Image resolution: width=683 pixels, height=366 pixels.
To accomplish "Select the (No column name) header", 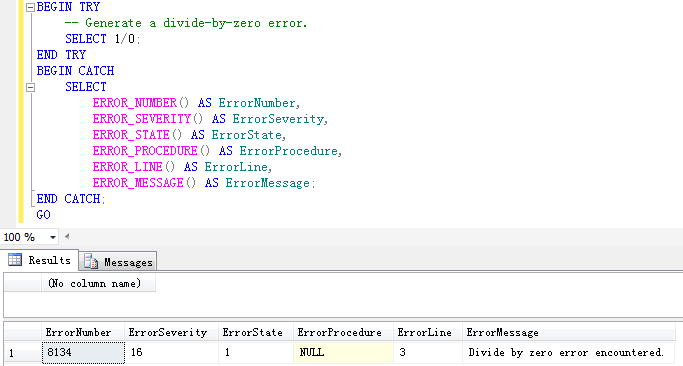I will coord(98,284).
